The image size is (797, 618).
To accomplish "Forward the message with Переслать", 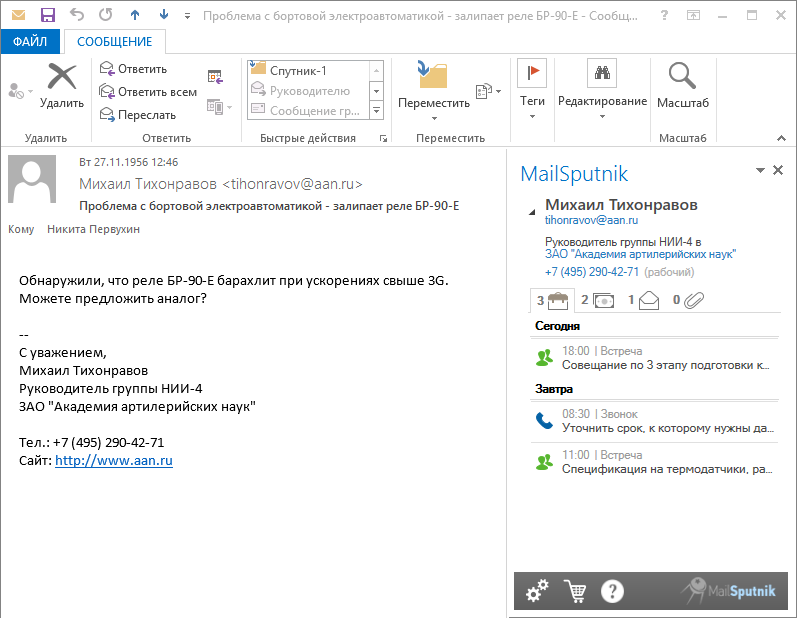I will pos(138,115).
